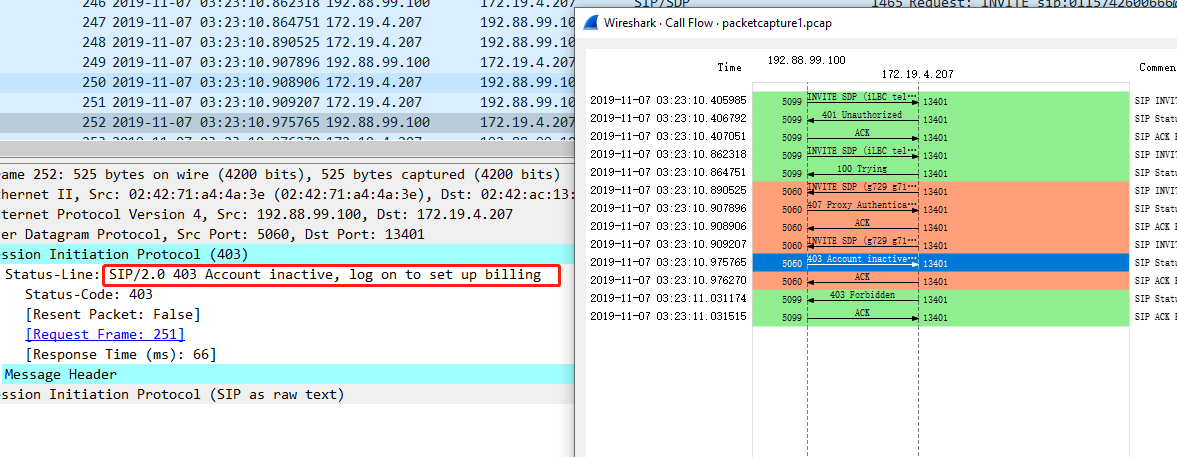Click the Call Flow packetcapture1.pcap window title
The image size is (1177, 457).
pos(718,23)
